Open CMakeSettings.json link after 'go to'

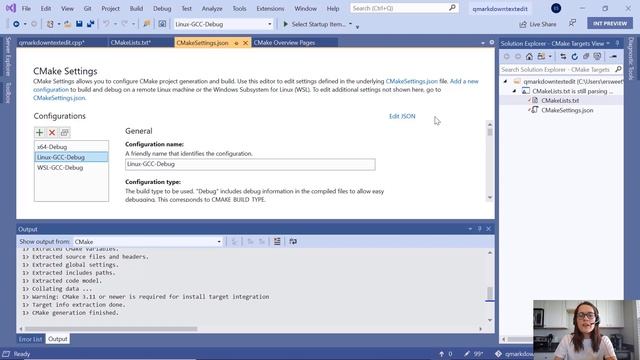[59, 98]
